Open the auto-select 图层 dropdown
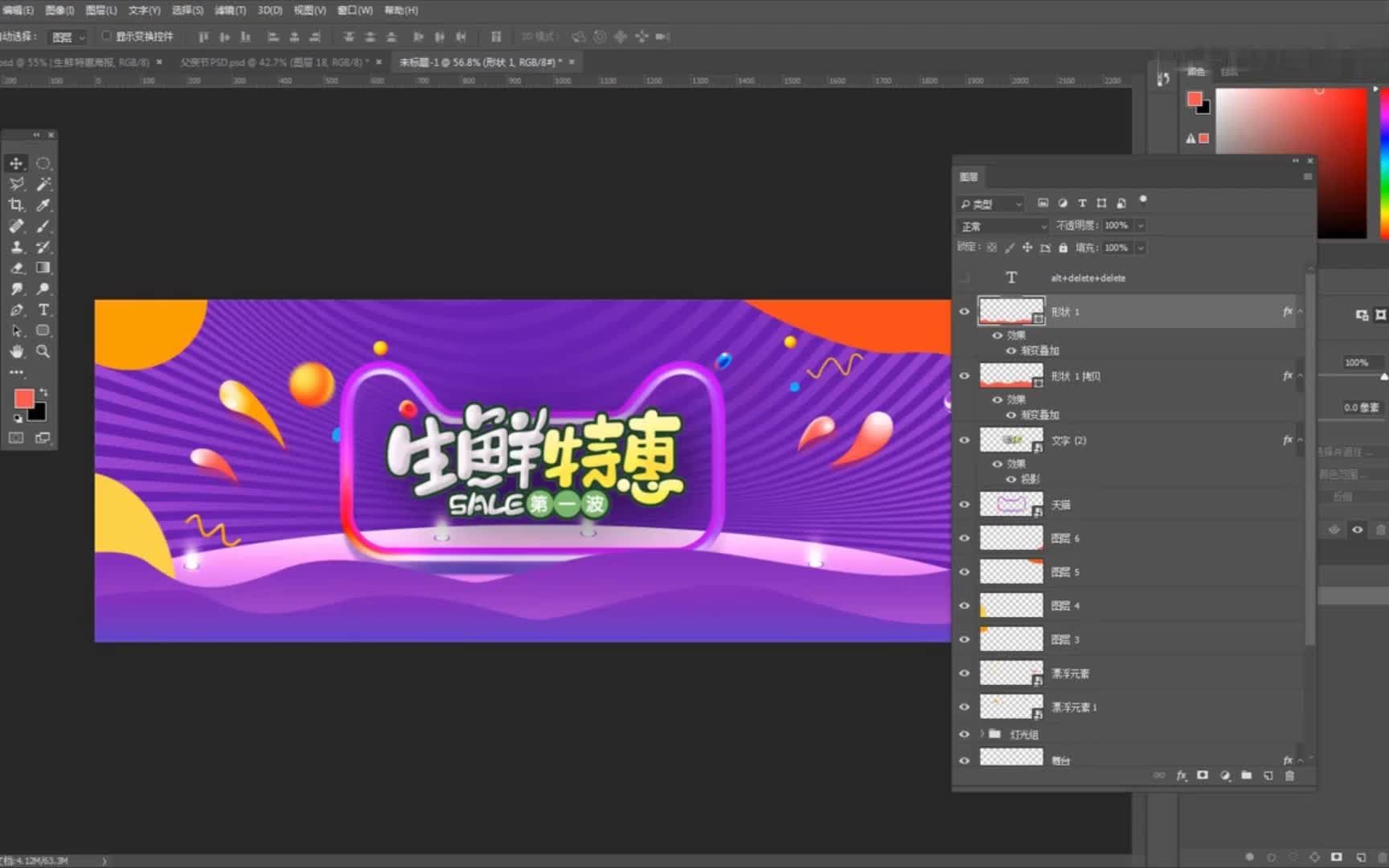1389x868 pixels. pos(68,37)
